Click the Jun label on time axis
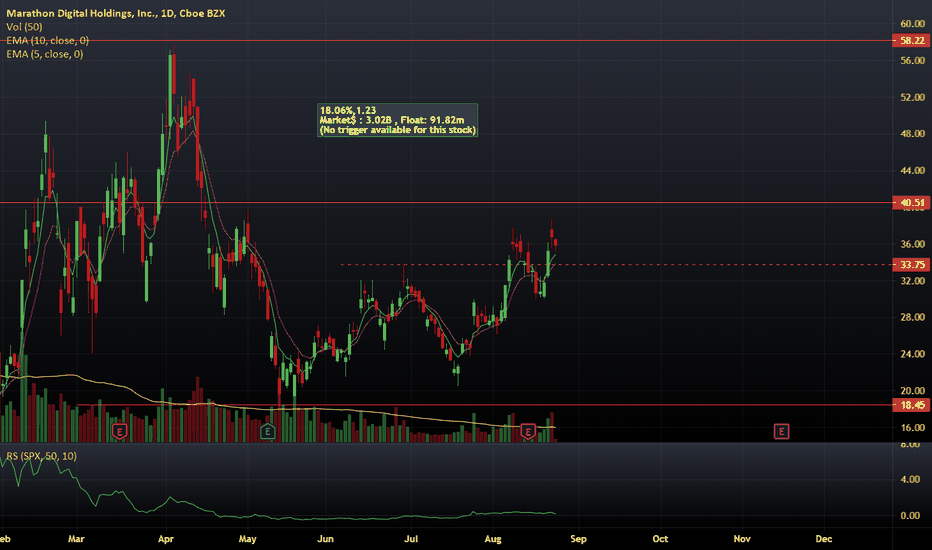This screenshot has width=932, height=550. coord(325,539)
